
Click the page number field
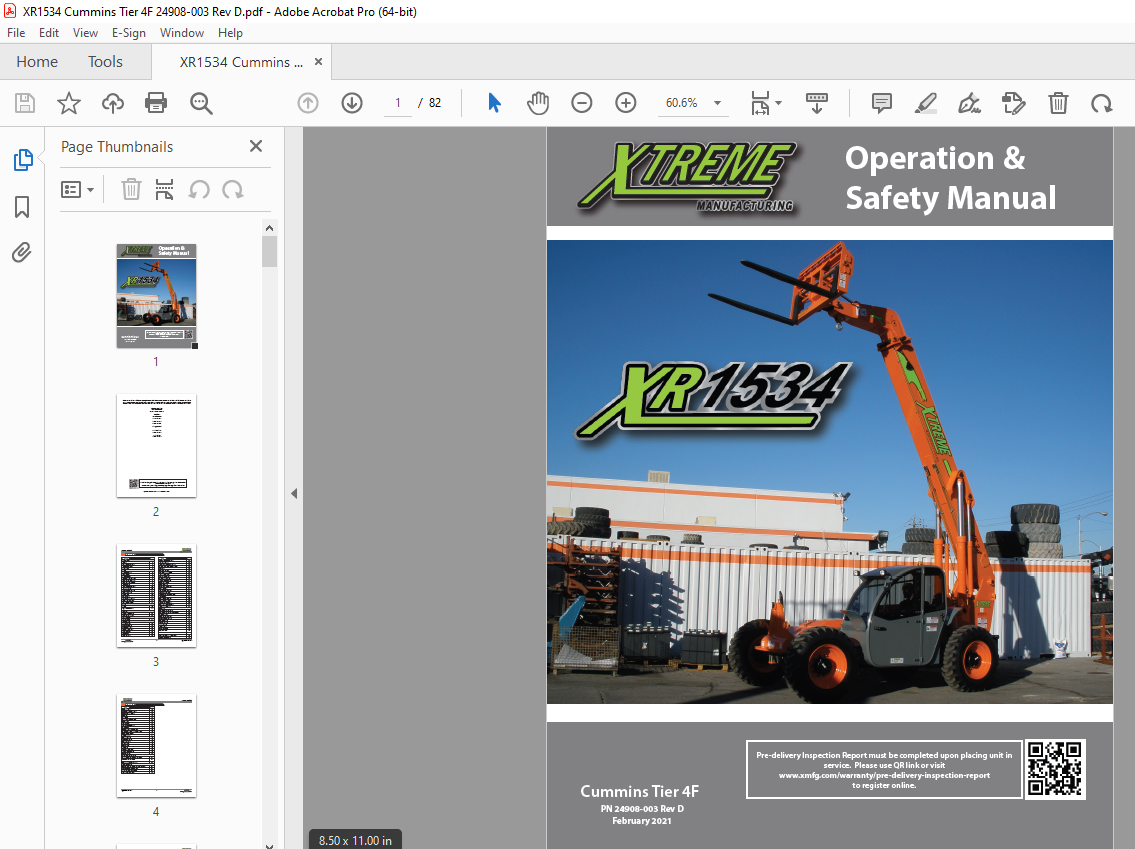tap(397, 103)
